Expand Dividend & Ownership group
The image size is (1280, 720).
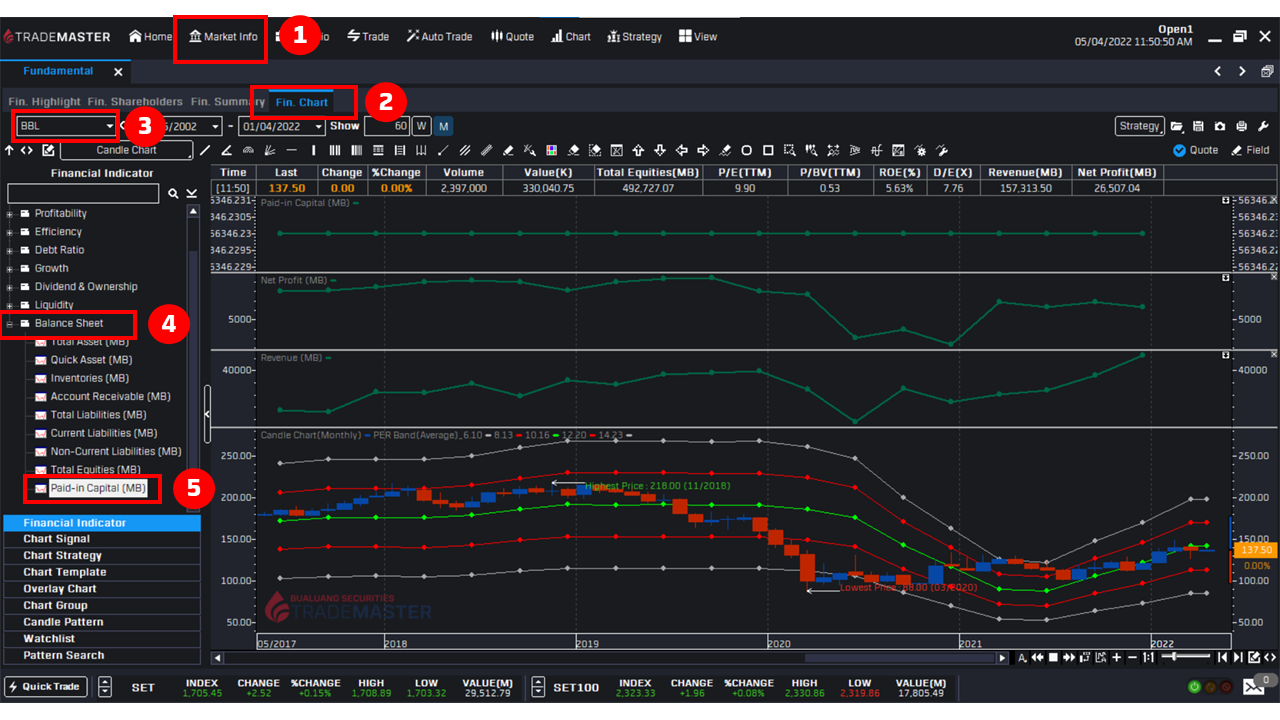[x=11, y=287]
